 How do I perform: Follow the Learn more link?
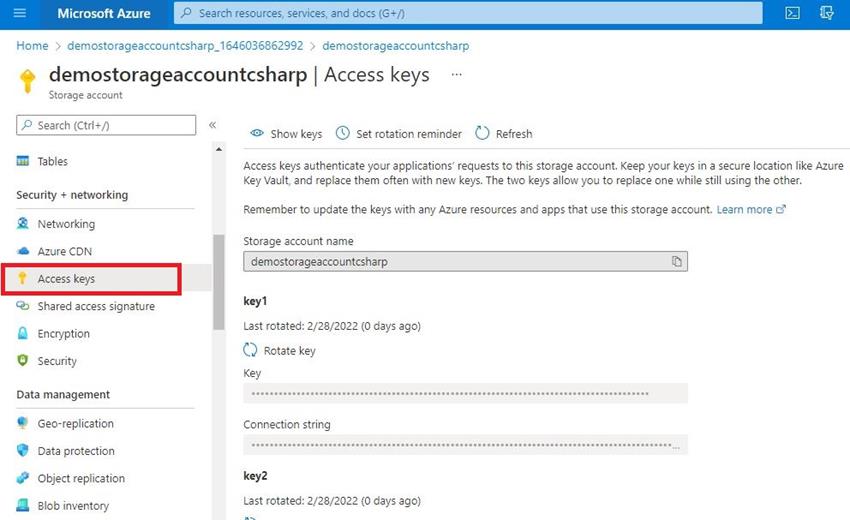[x=750, y=210]
